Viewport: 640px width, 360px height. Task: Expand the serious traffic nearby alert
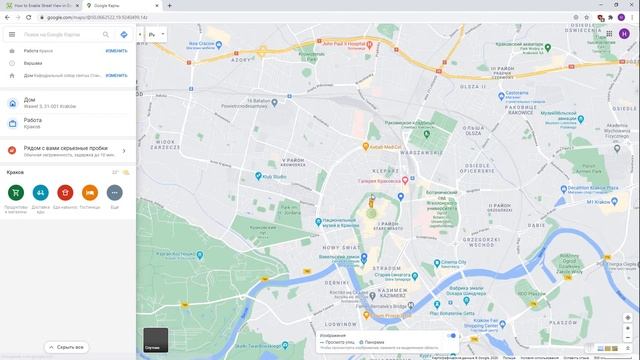coord(68,151)
